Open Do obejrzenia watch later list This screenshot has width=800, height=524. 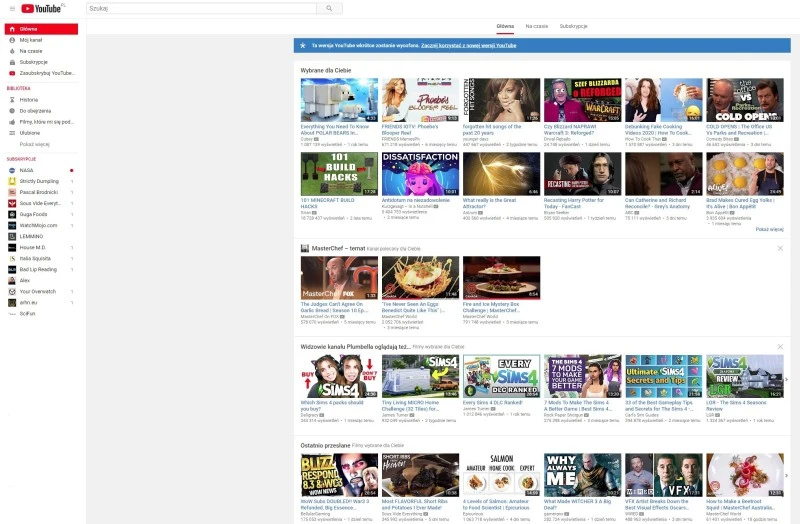pyautogui.click(x=41, y=111)
